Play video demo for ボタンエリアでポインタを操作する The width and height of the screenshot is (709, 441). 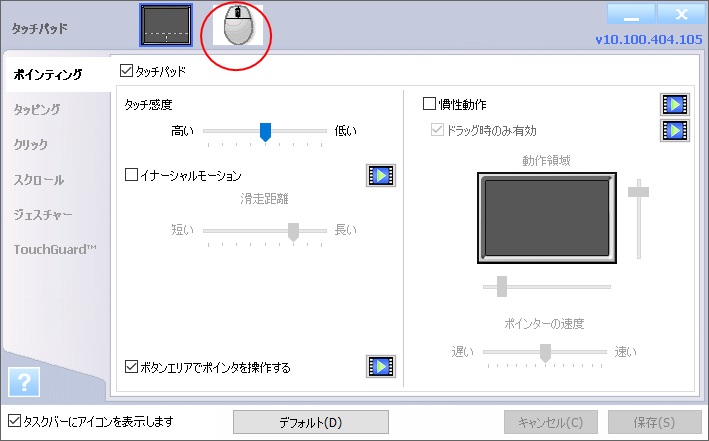pyautogui.click(x=381, y=366)
